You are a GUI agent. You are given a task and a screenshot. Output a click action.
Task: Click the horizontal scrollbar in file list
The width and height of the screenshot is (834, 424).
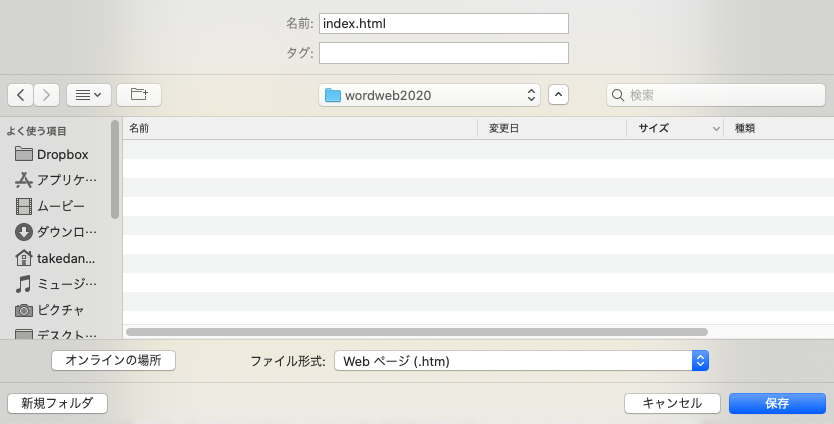[417, 331]
